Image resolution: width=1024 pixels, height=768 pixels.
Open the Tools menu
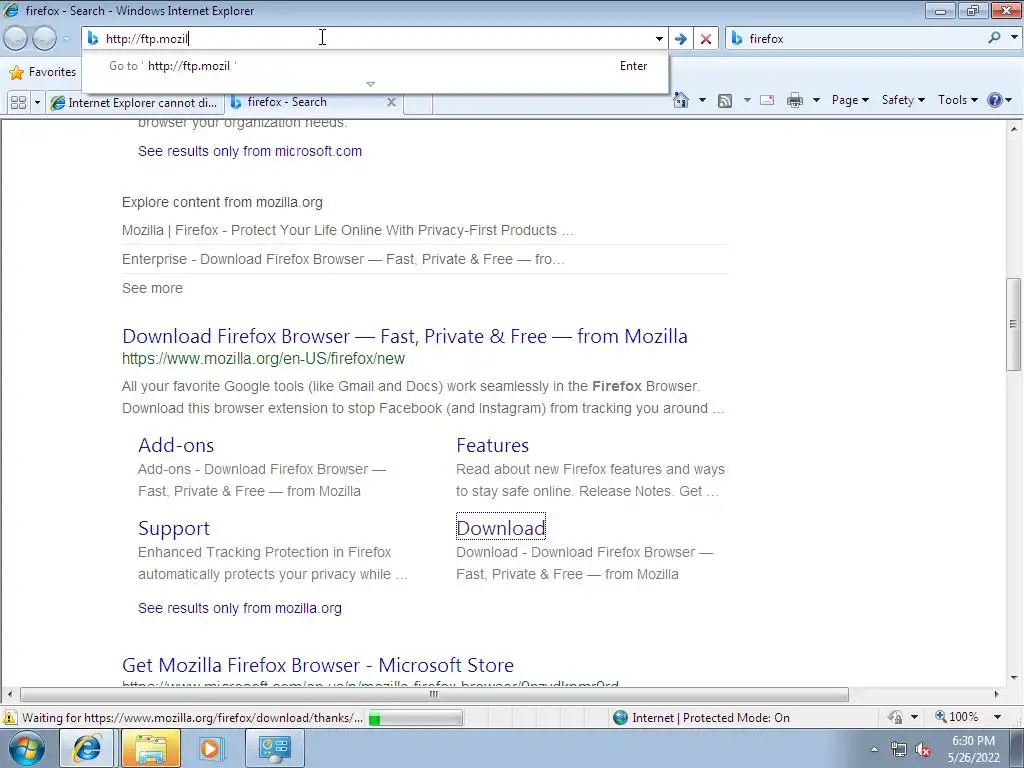click(957, 100)
